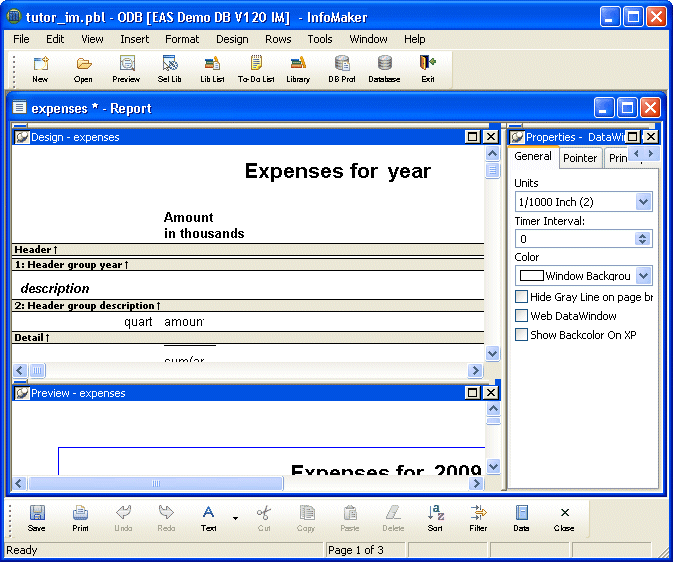Click the Redo icon
This screenshot has width=673, height=562.
tap(167, 518)
